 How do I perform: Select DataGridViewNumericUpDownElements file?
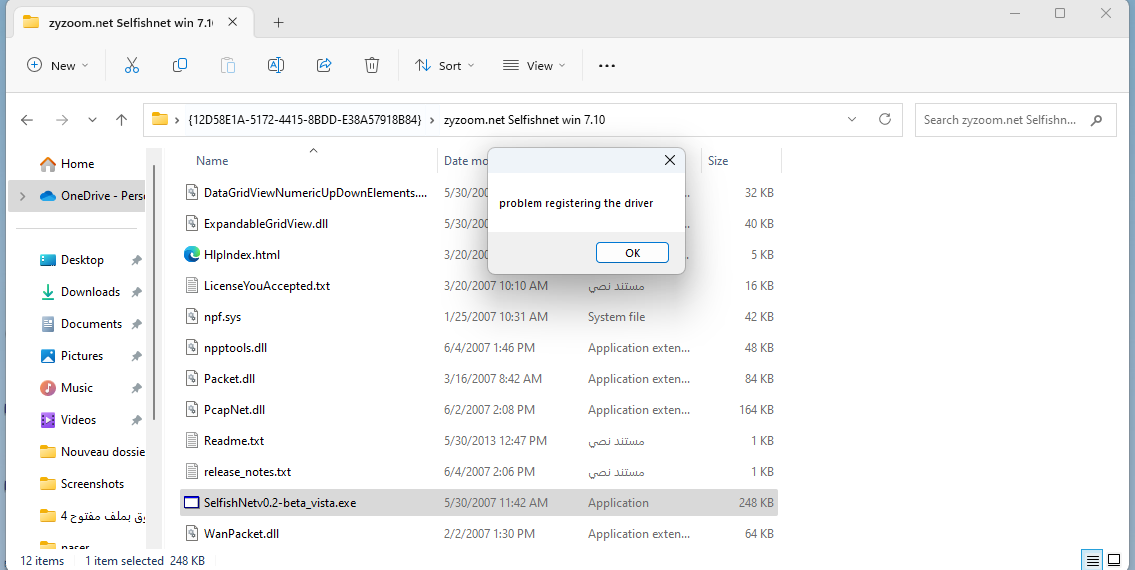pos(478,193)
